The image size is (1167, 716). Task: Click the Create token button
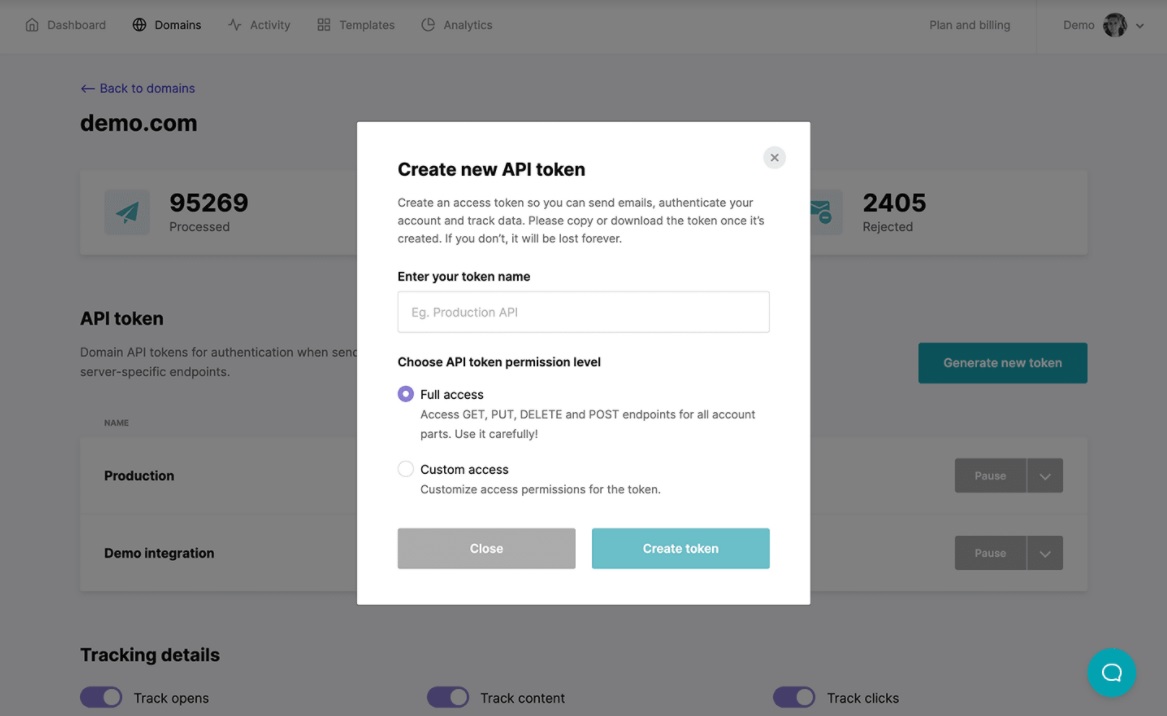click(x=680, y=548)
